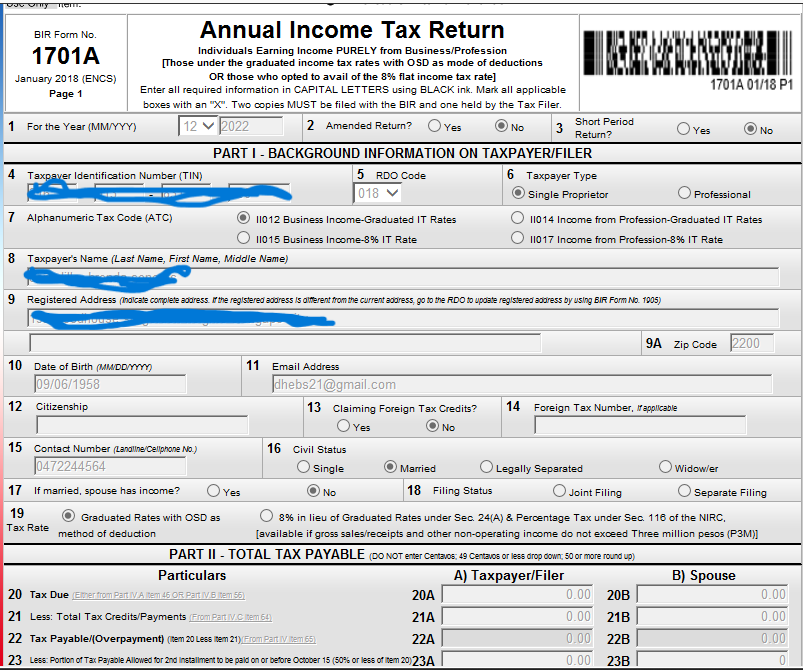Open the From Part IV.C Item 64 link
The width and height of the screenshot is (803, 670).
(x=230, y=617)
